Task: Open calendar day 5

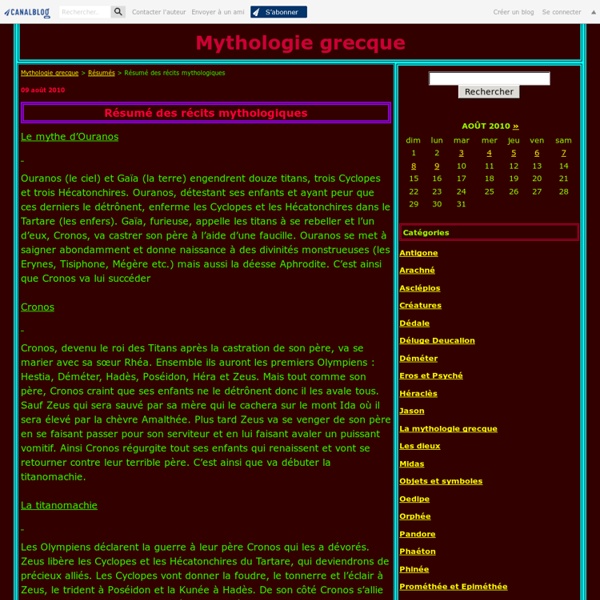Action: click(x=514, y=153)
